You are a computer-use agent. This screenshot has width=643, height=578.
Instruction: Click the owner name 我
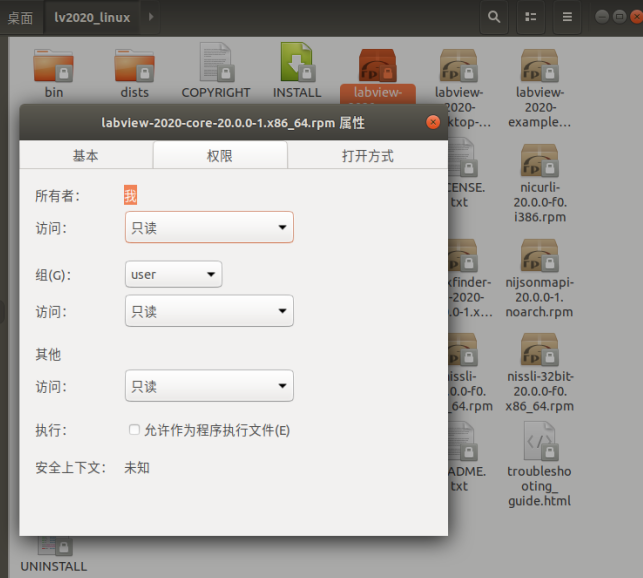(130, 195)
